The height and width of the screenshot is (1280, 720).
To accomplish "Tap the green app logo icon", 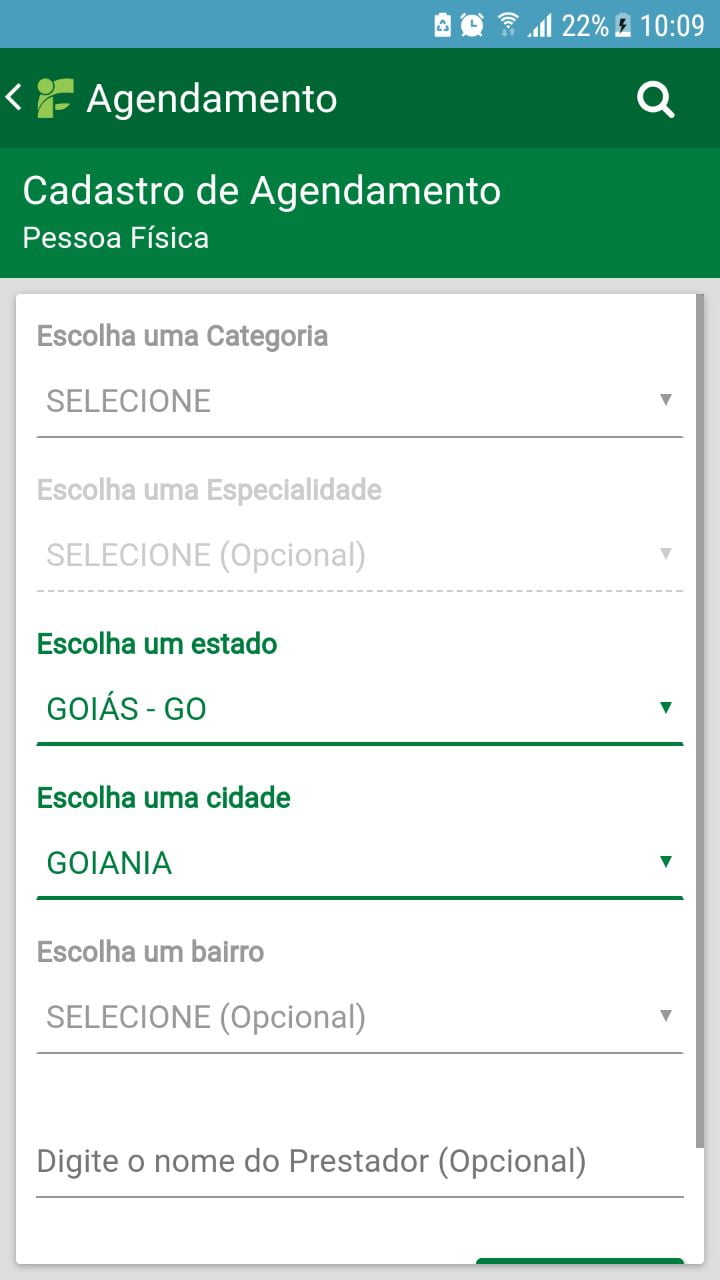I will pyautogui.click(x=55, y=98).
